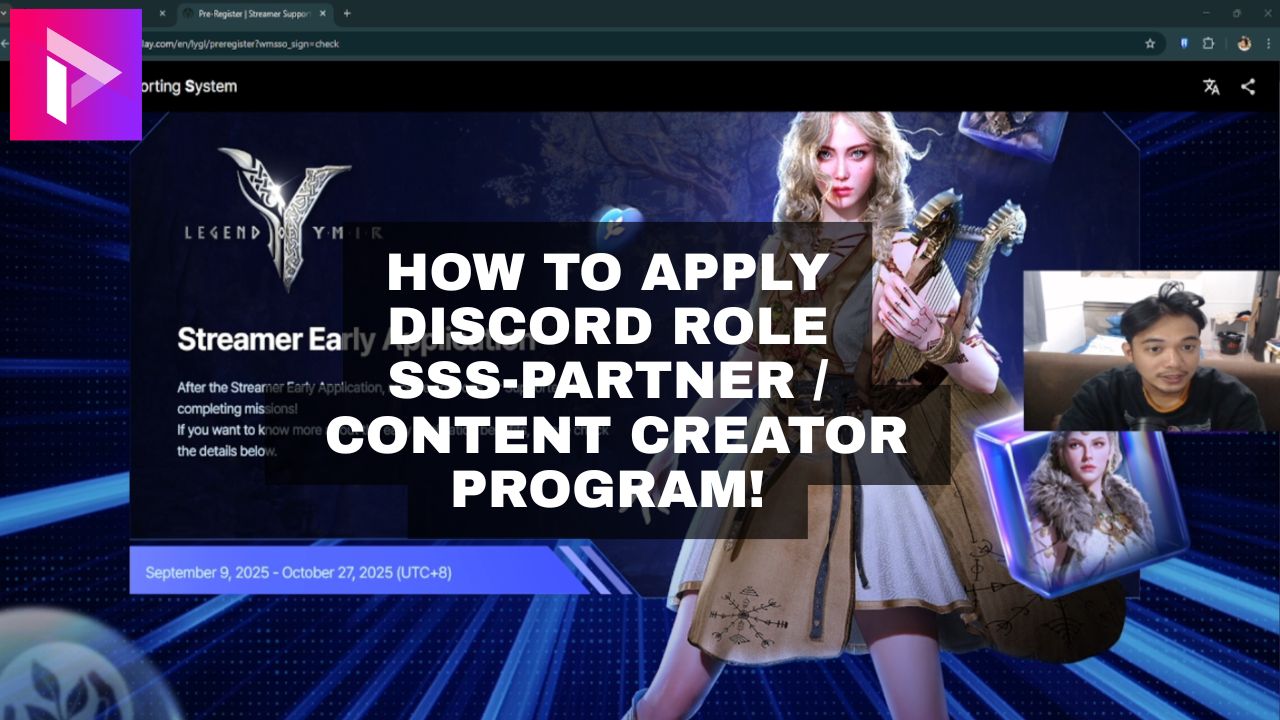Click the share icon in the page header
This screenshot has width=1280, height=720.
pos(1248,87)
